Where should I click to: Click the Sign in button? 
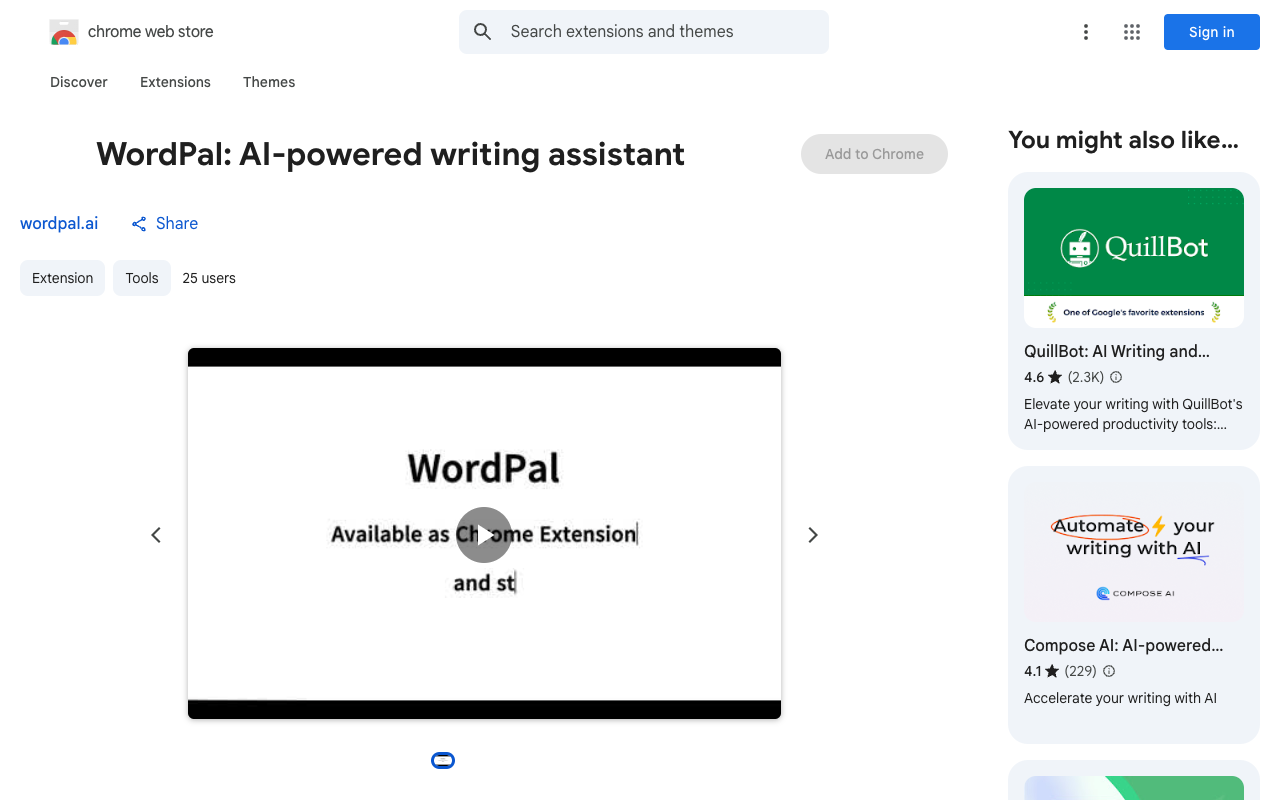(1212, 32)
